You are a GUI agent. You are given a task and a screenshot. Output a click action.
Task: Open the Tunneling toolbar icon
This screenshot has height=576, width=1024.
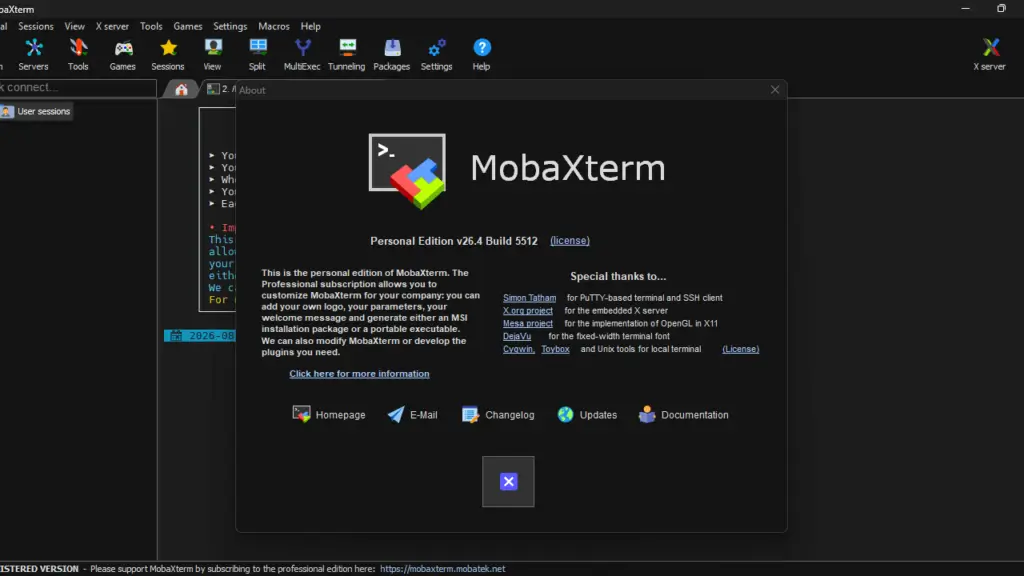(347, 48)
